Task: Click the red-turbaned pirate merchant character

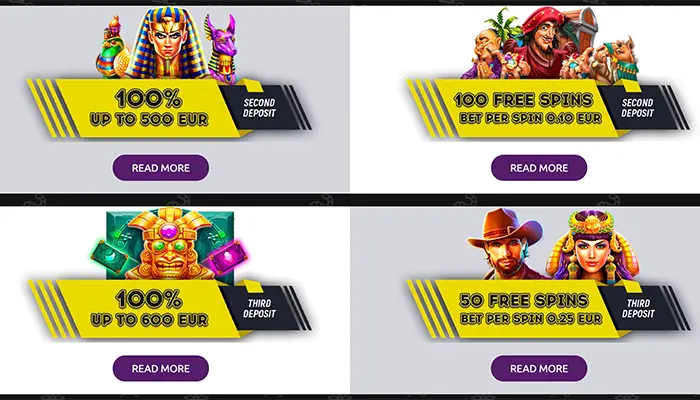Action: point(538,45)
